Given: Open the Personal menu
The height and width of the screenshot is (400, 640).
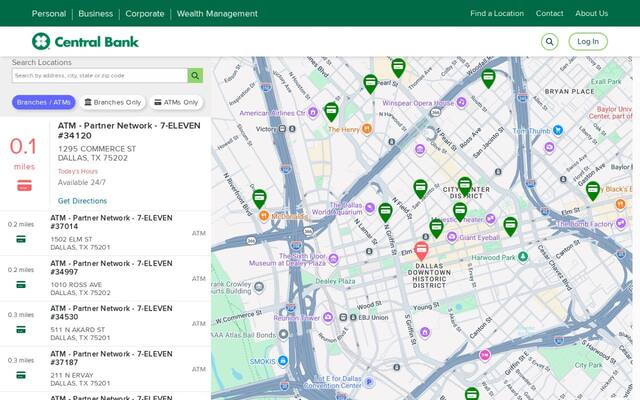Looking at the screenshot, I should 49,13.
